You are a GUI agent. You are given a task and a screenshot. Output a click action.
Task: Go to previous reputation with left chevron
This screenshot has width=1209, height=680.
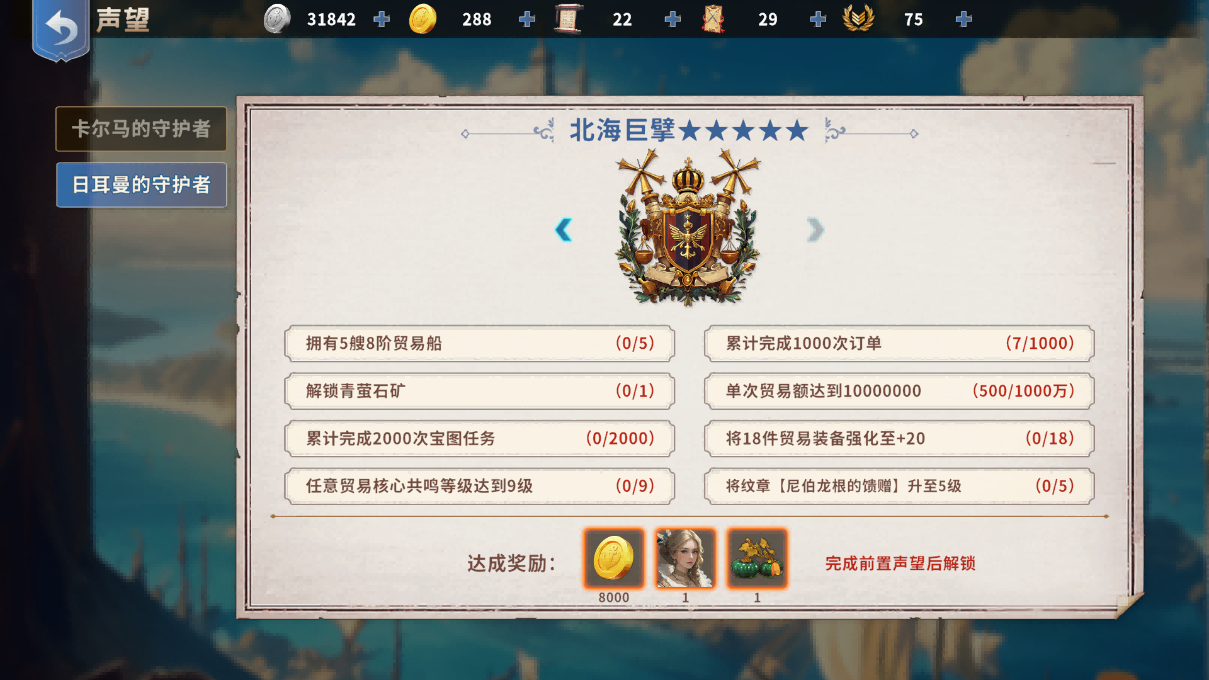[x=563, y=230]
